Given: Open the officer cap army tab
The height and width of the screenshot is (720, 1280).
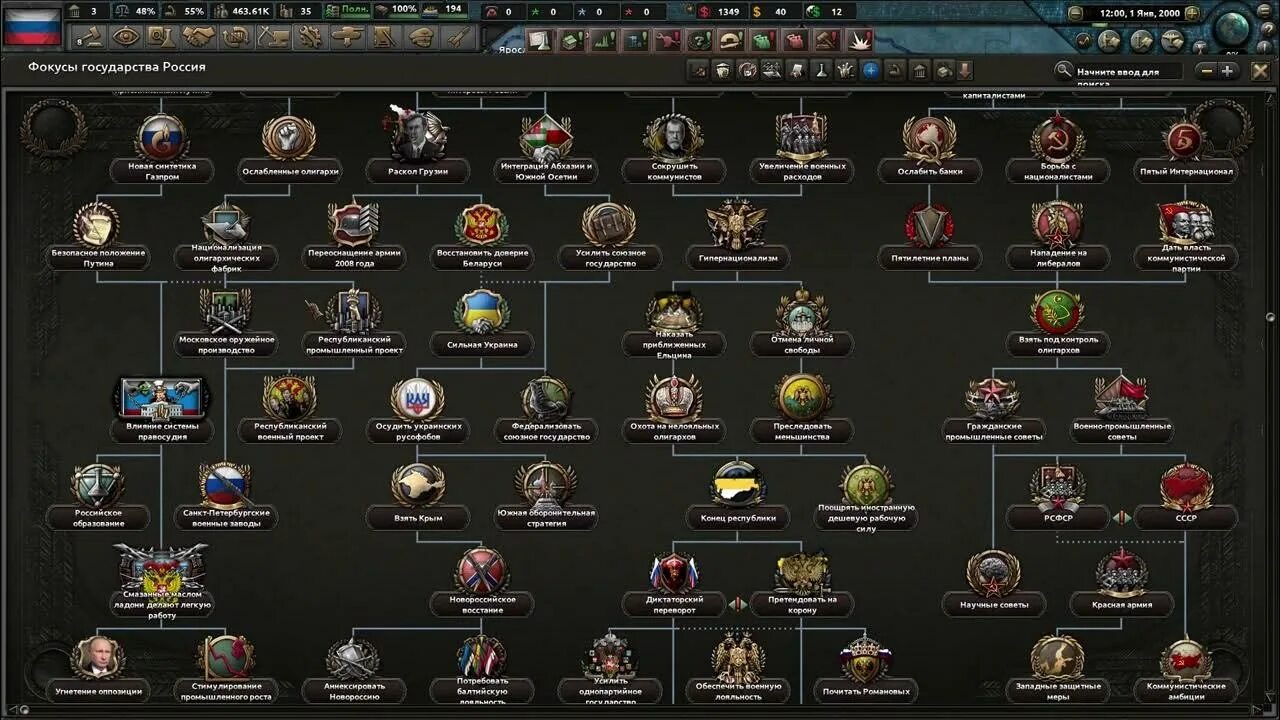Looking at the screenshot, I should pyautogui.click(x=421, y=37).
